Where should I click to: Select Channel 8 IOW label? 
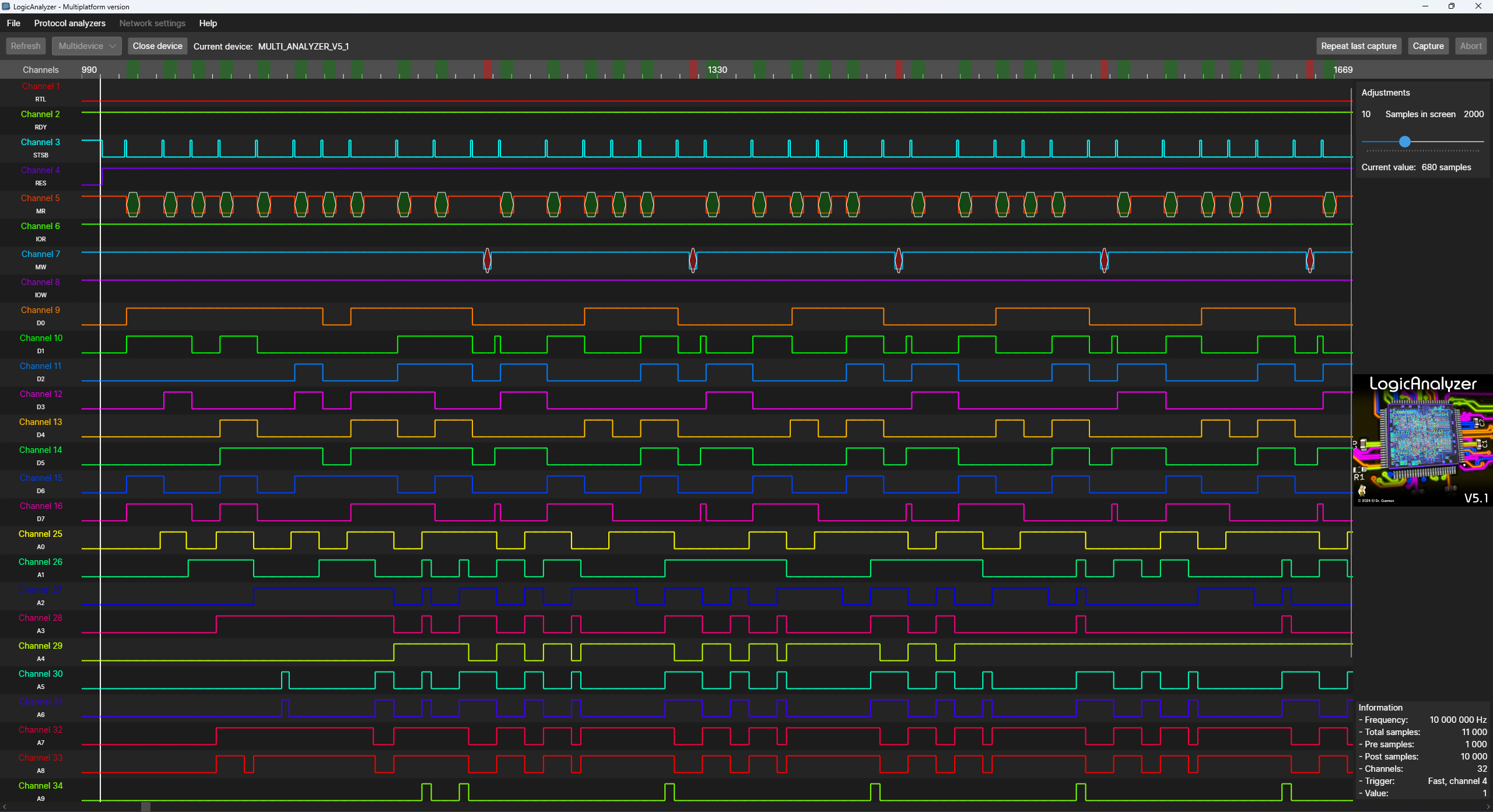(41, 288)
